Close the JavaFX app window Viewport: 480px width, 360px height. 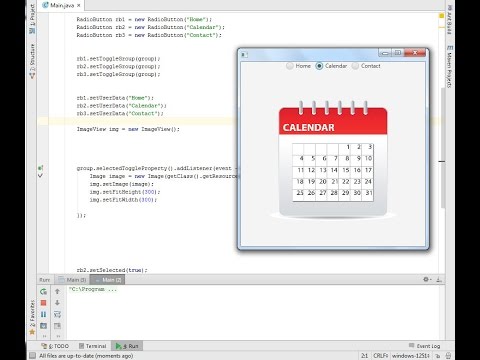point(415,53)
